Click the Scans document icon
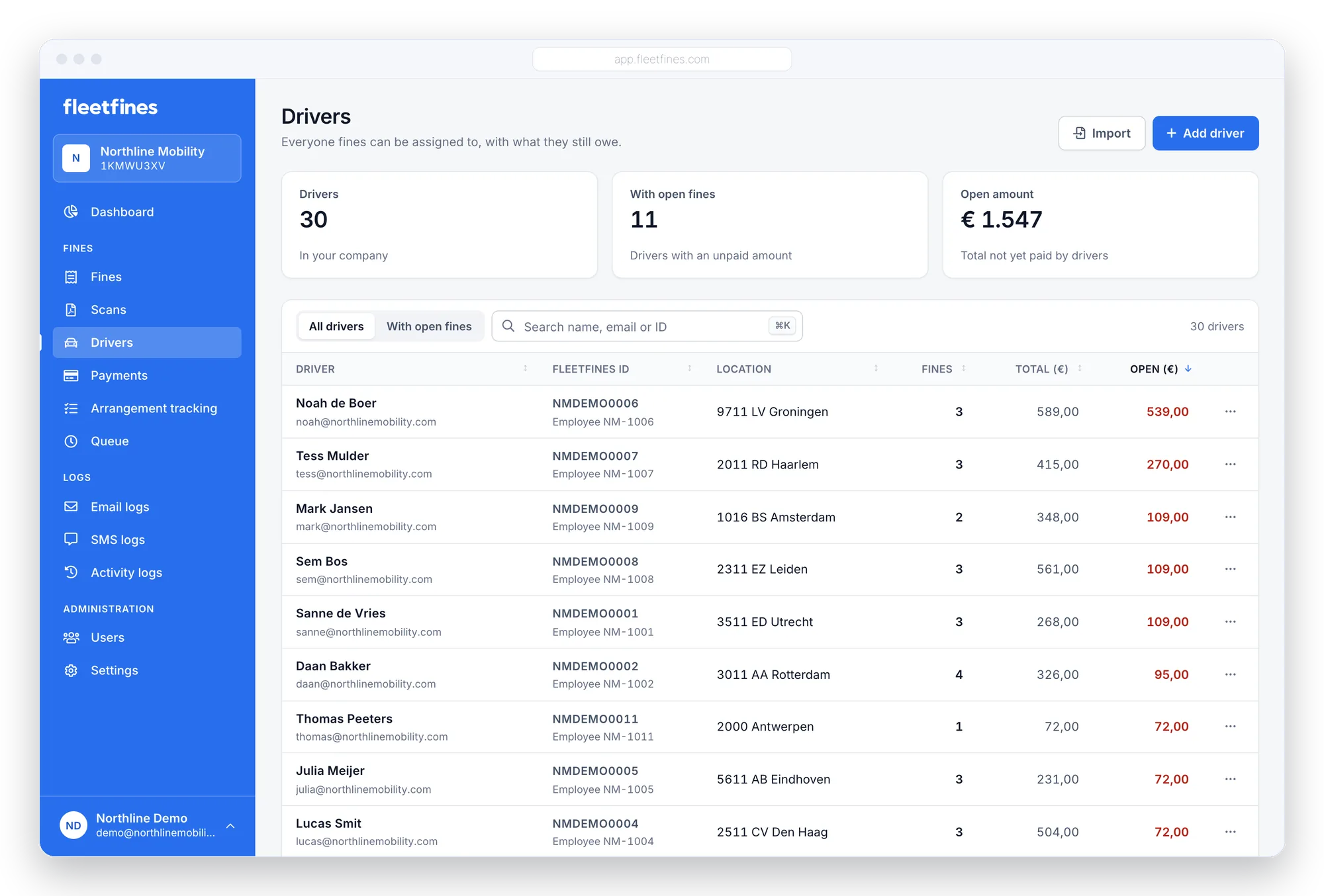This screenshot has width=1324, height=896. 71,310
